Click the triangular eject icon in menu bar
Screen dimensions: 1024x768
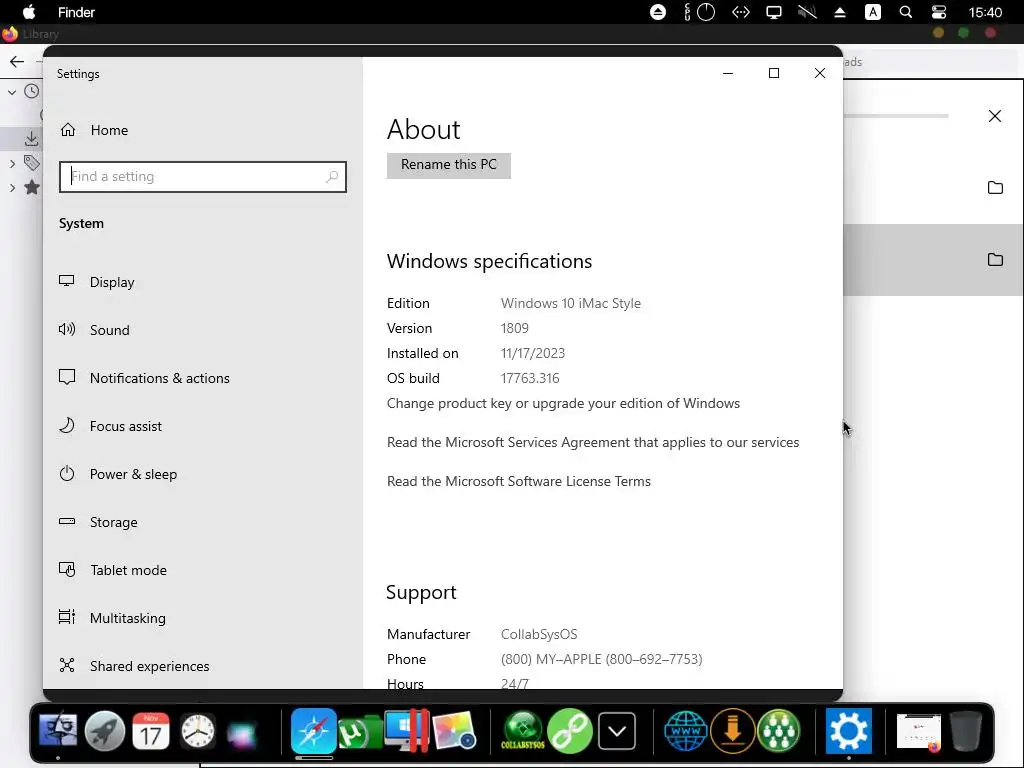coord(840,12)
